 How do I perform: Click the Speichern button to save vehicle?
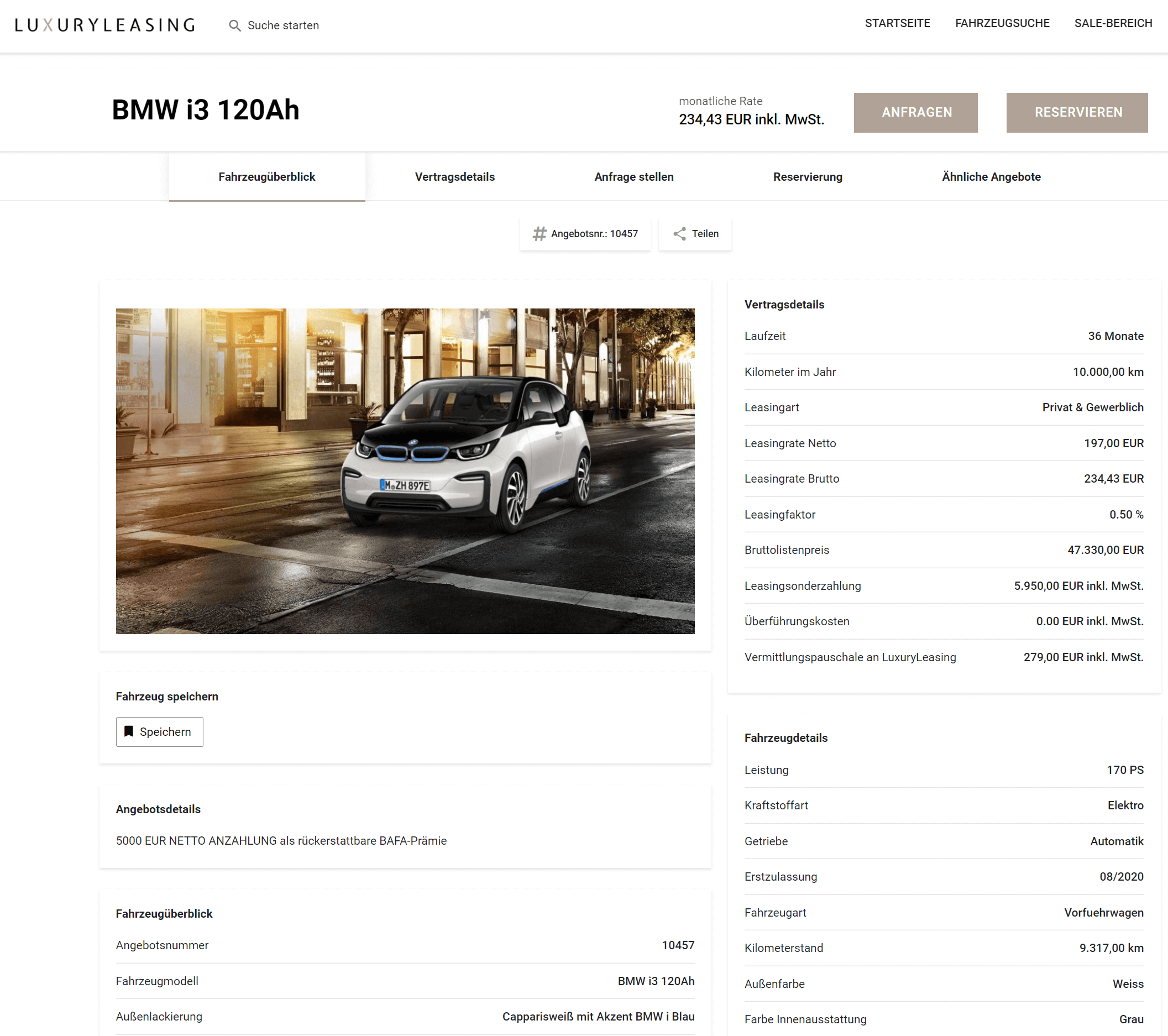tap(159, 731)
